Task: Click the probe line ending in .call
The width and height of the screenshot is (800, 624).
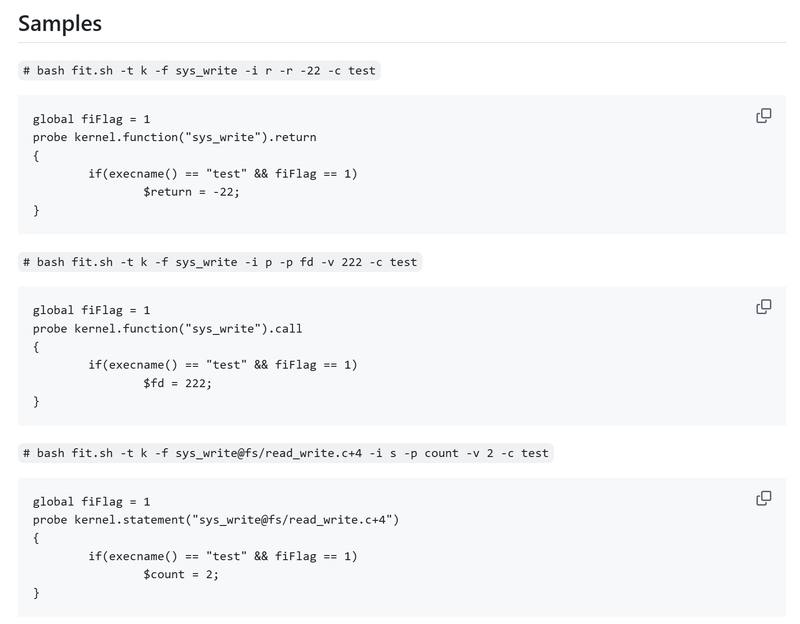Action: click(x=167, y=329)
